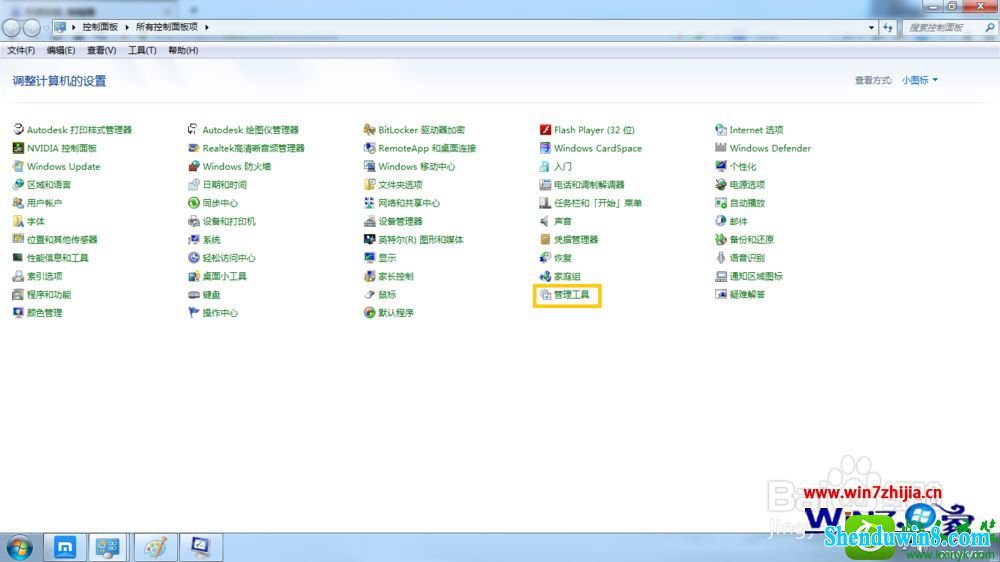Open the 编辑(E) menu
This screenshot has width=1000, height=562.
[61, 50]
